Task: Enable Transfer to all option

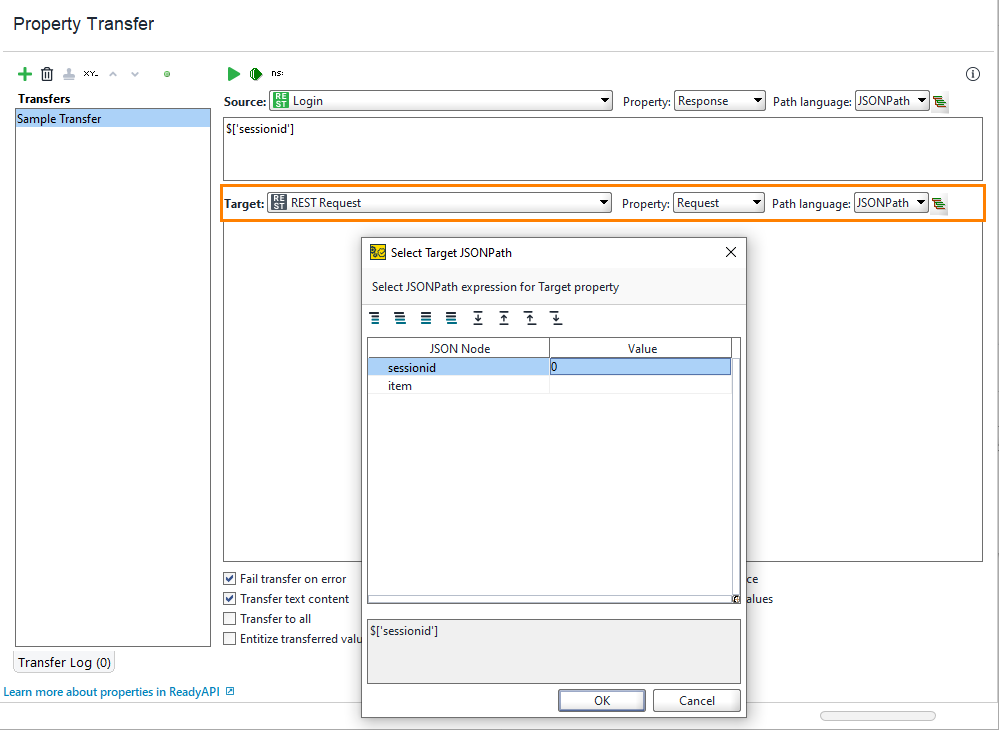Action: (x=228, y=618)
